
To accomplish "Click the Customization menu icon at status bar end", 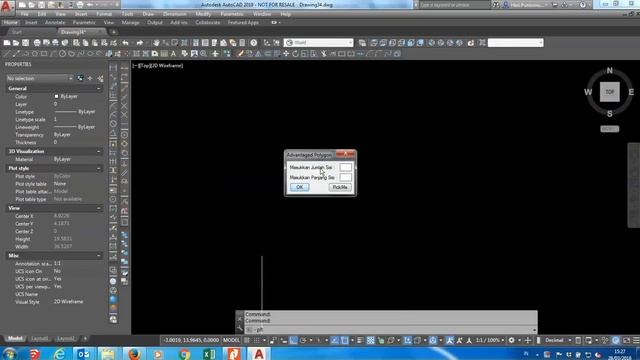I will pos(636,340).
